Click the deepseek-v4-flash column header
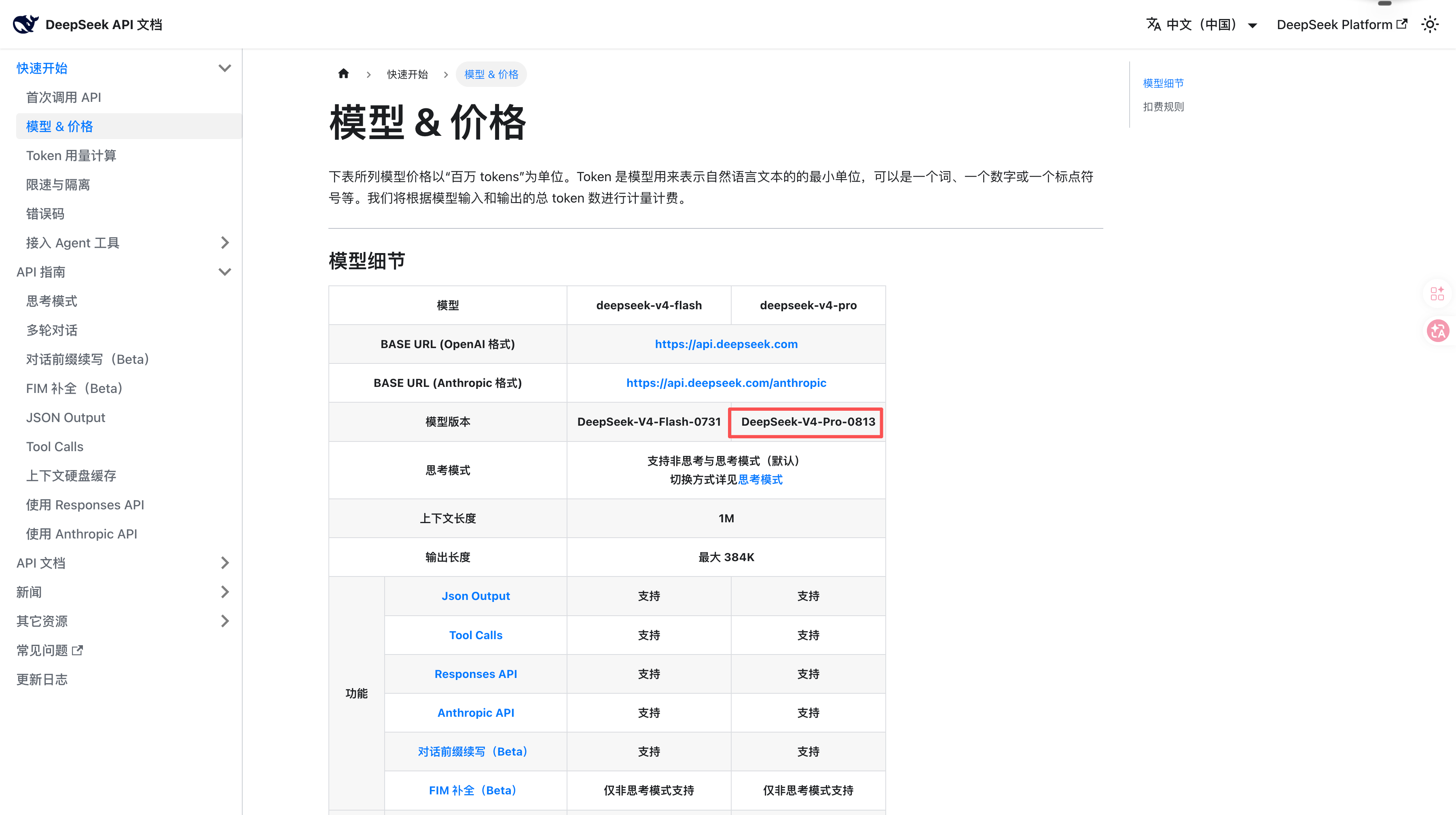The image size is (1456, 815). (x=649, y=306)
